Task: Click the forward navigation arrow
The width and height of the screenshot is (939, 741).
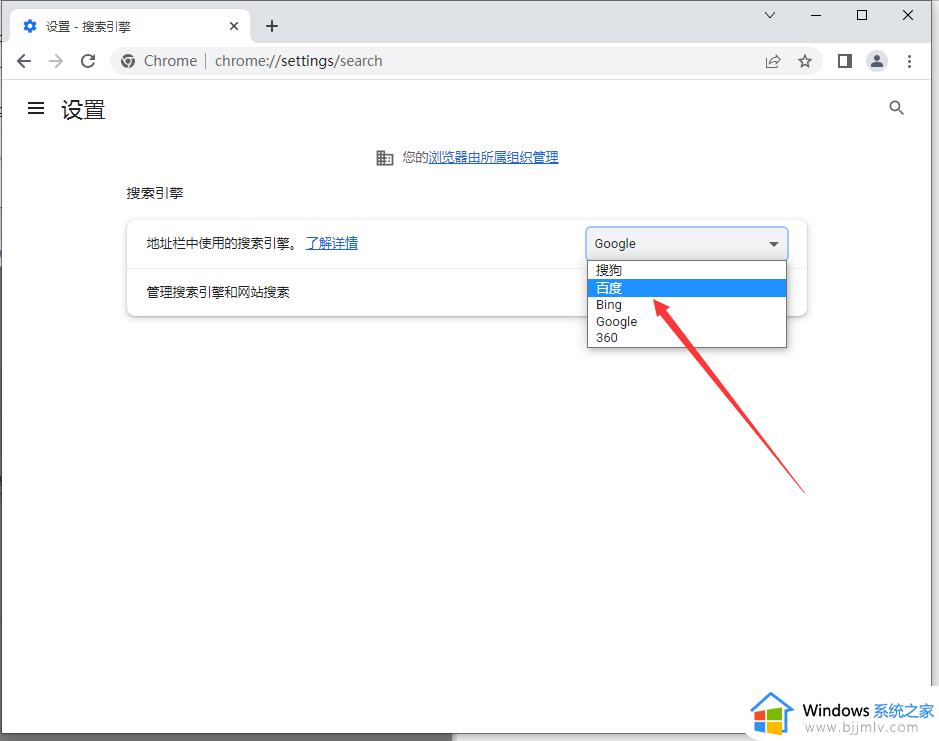Action: click(x=56, y=61)
